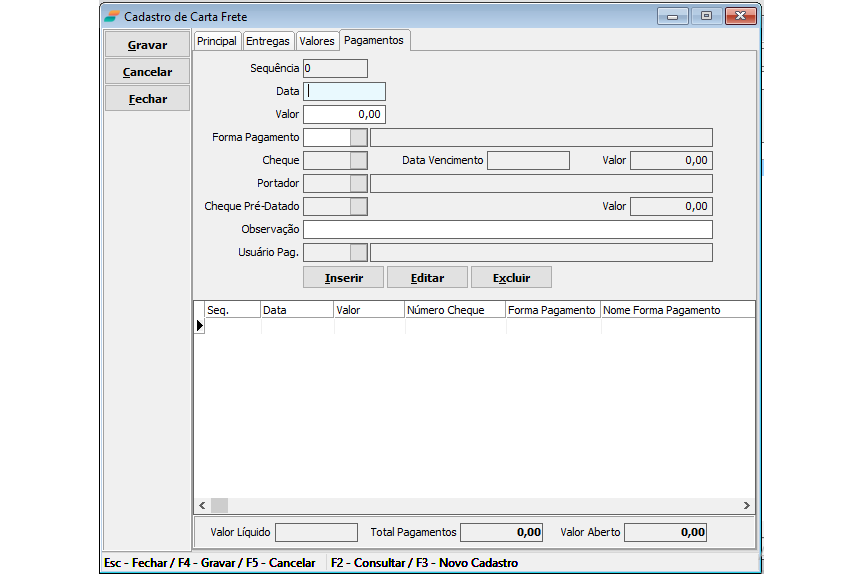Click the Editar button
Viewport: 862px width, 574px height.
click(x=427, y=277)
